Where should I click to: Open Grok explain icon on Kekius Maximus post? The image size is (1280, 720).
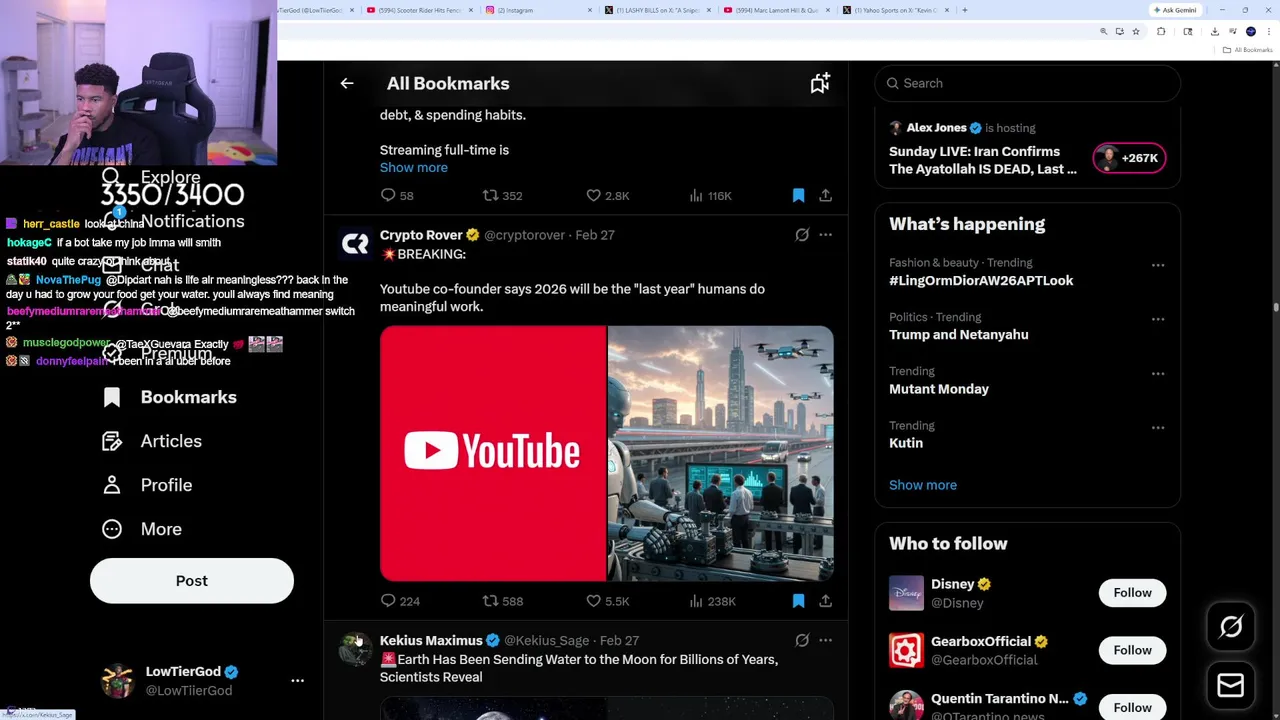pos(802,640)
